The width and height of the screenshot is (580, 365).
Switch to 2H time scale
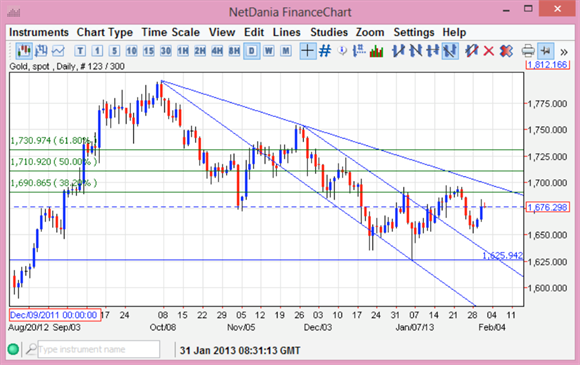[200, 51]
